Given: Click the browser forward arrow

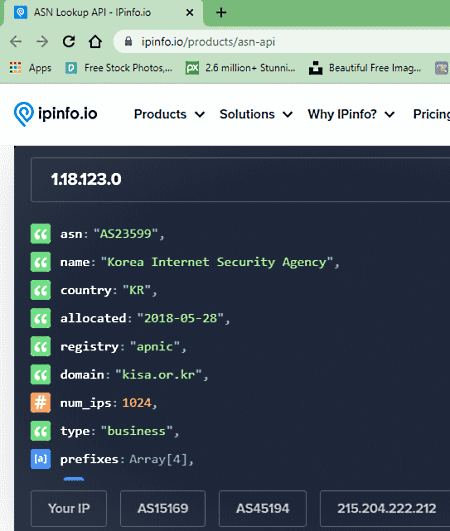Looking at the screenshot, I should coord(42,42).
